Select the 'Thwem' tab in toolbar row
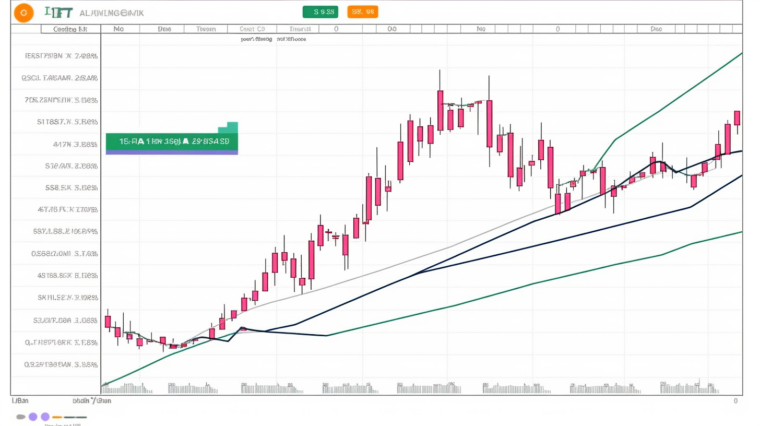The image size is (760, 426). click(206, 30)
